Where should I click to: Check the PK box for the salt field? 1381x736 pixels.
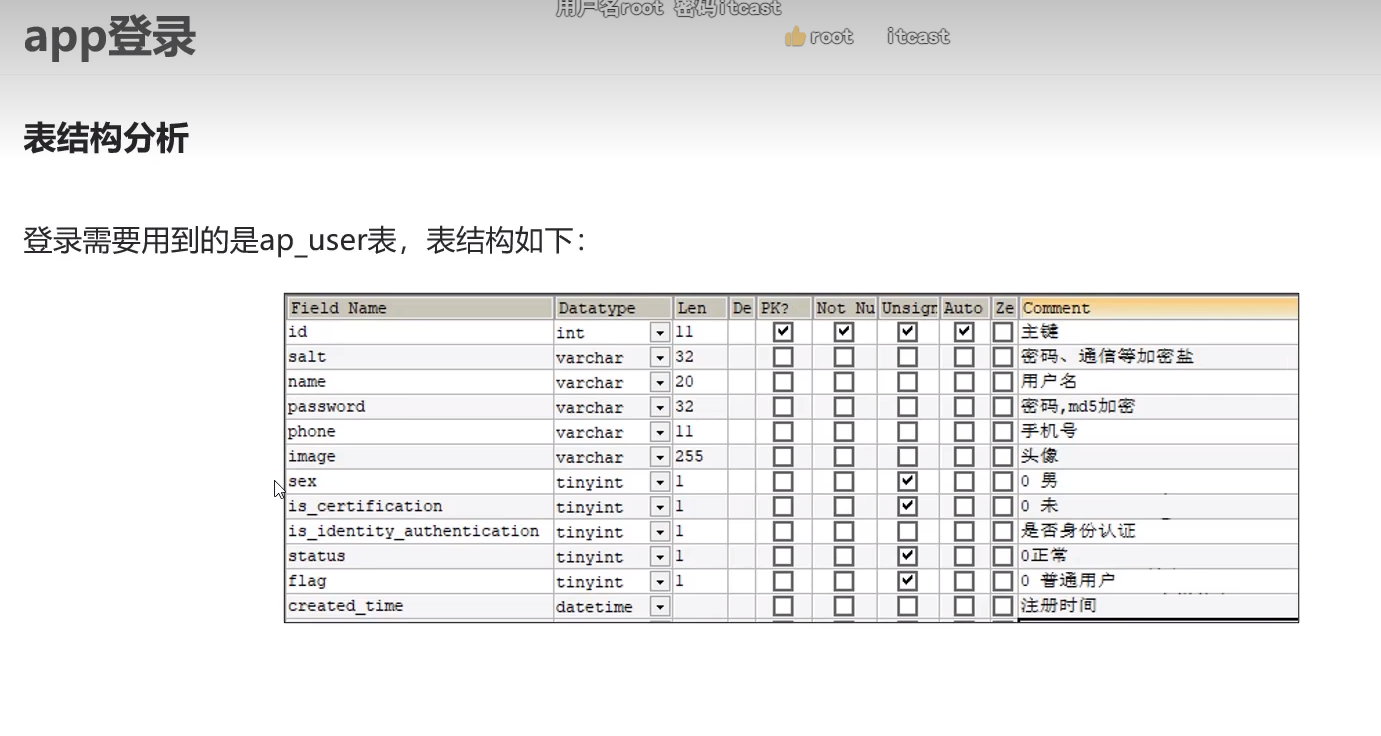[783, 357]
